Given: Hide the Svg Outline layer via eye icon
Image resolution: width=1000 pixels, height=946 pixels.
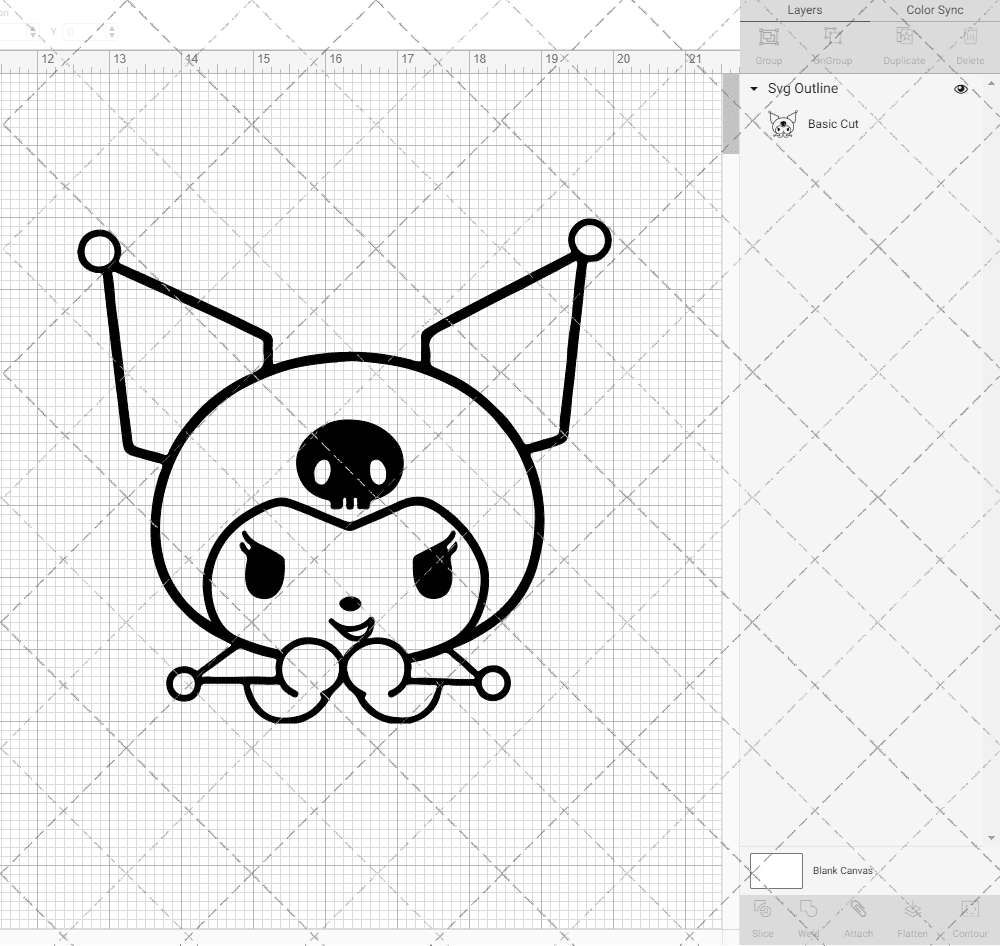Looking at the screenshot, I should coord(960,89).
